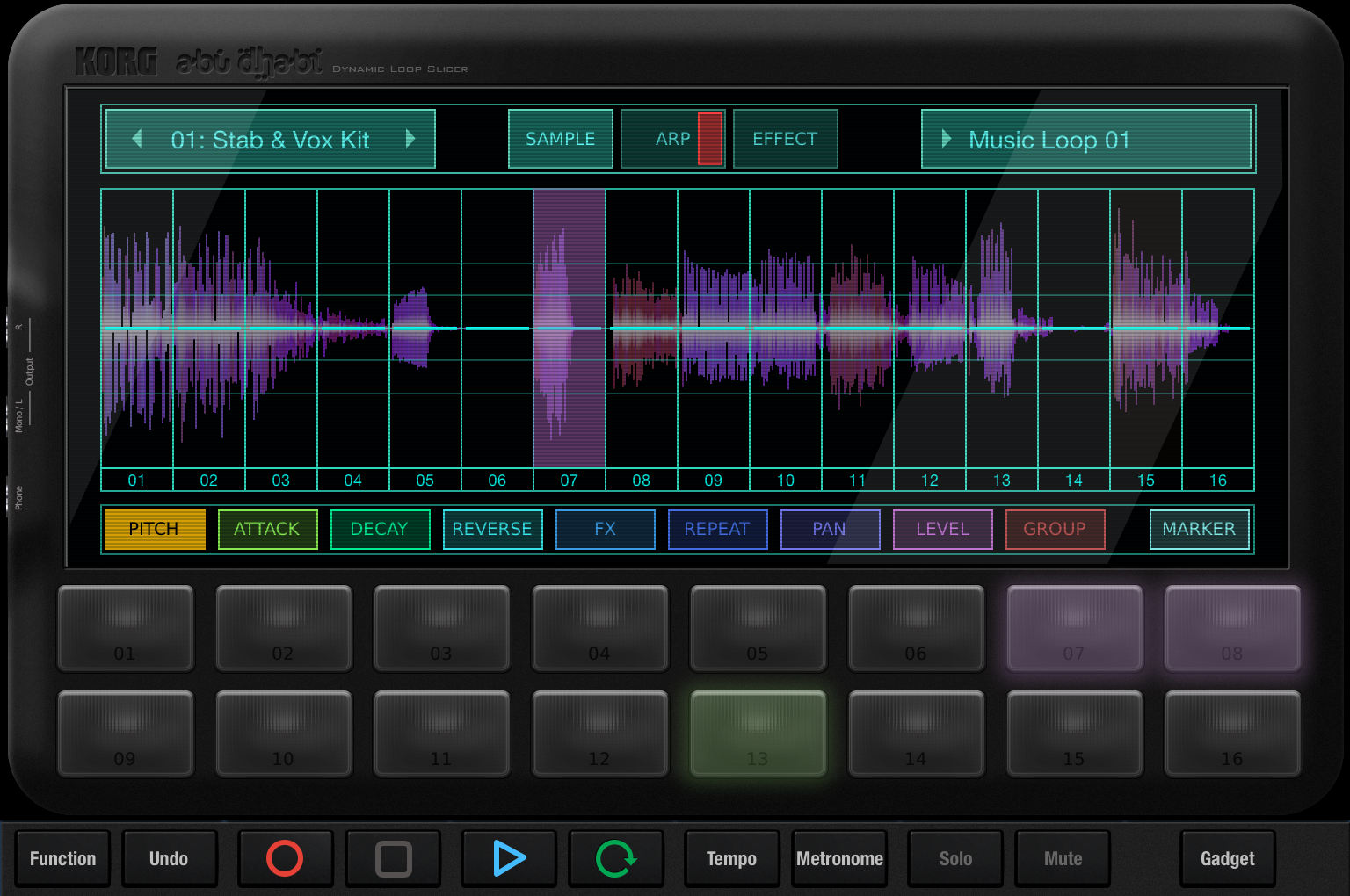This screenshot has width=1350, height=896.
Task: Switch to the EFFECT tab
Action: coord(785,139)
